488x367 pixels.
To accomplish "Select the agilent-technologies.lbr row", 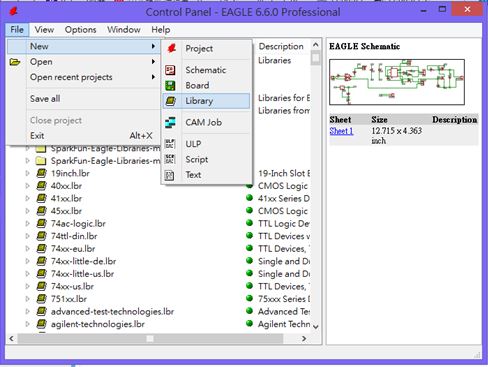I will [158, 324].
